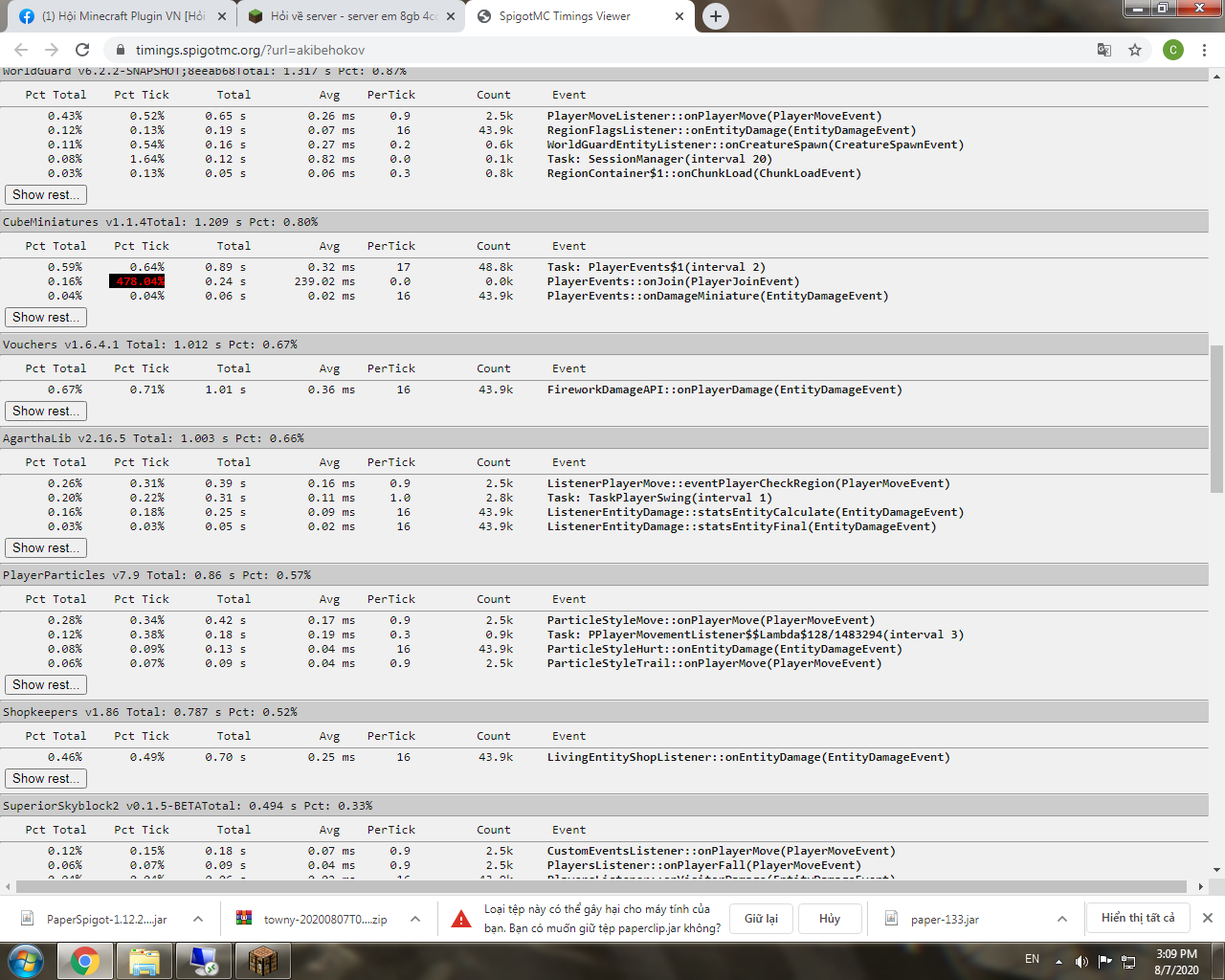View site info via the padlock icon

(x=120, y=50)
